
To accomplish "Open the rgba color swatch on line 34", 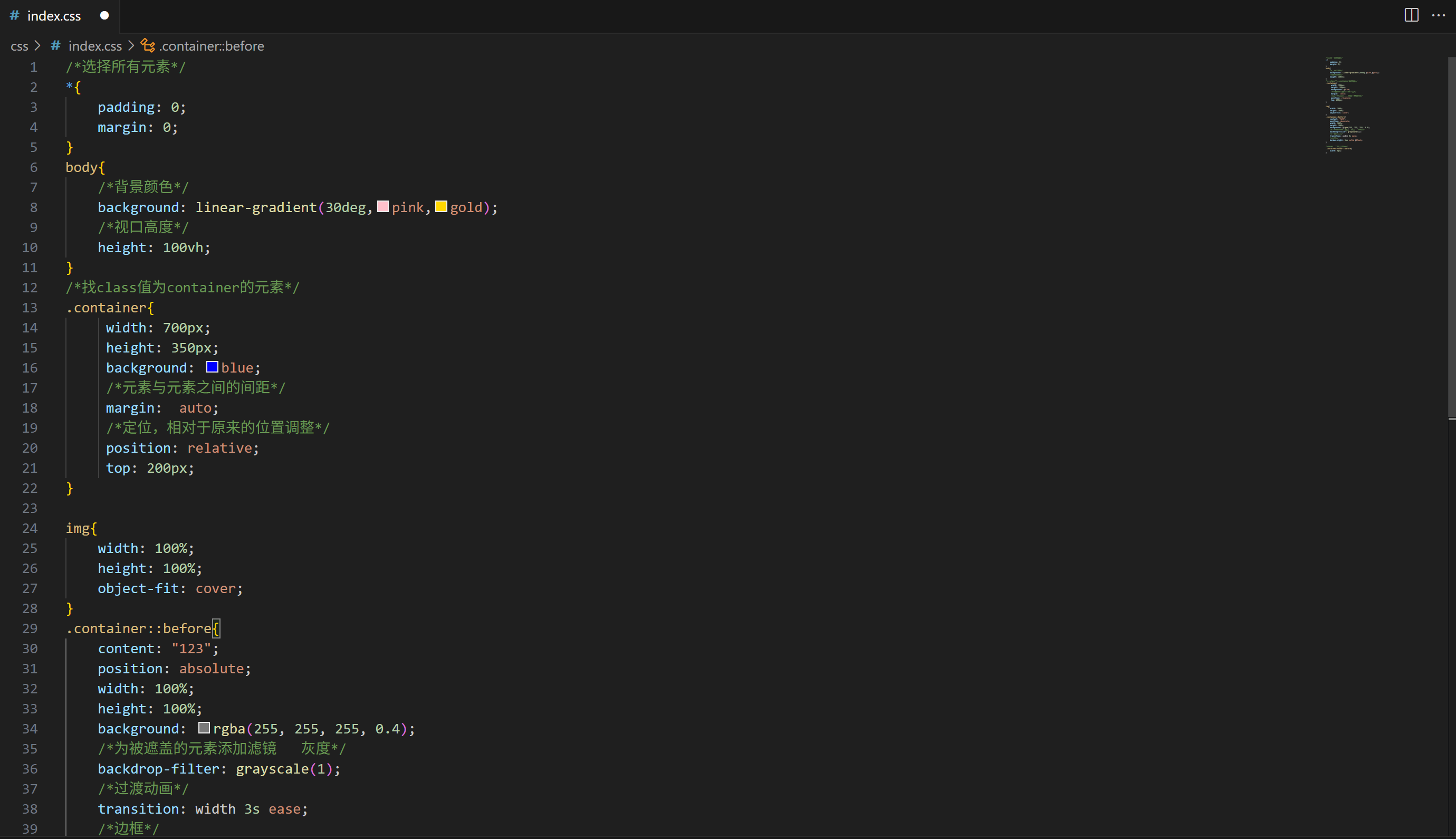I will tap(204, 728).
